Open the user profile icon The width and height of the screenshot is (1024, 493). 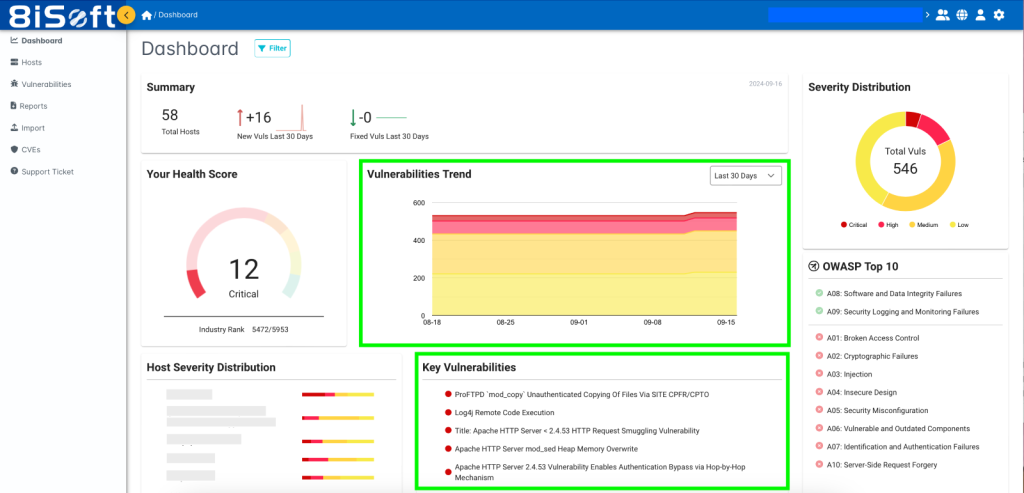980,15
